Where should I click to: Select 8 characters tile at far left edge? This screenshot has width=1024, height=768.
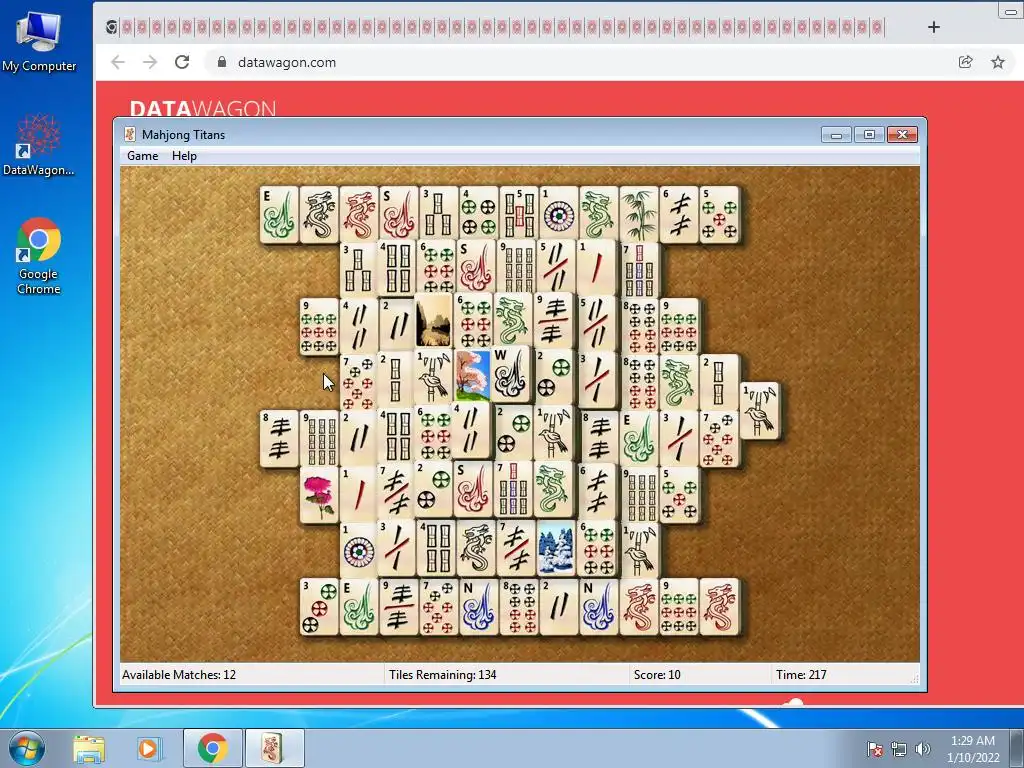[x=280, y=438]
